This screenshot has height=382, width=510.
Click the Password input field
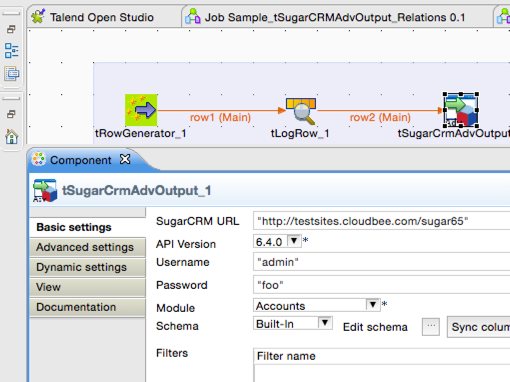382,285
